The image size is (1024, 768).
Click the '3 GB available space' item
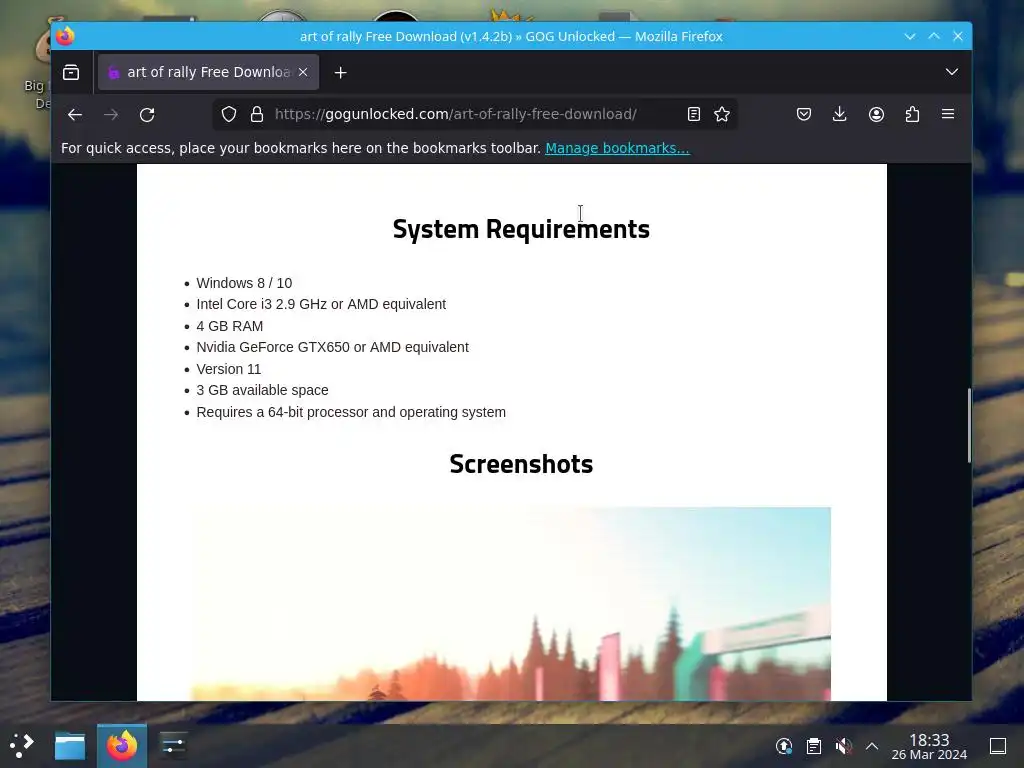point(263,391)
